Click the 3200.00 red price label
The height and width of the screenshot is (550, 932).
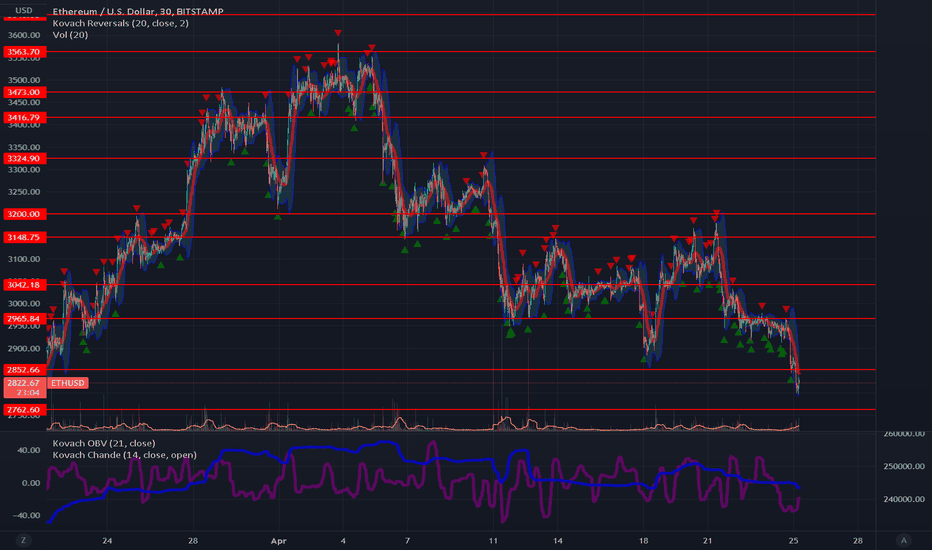point(24,214)
